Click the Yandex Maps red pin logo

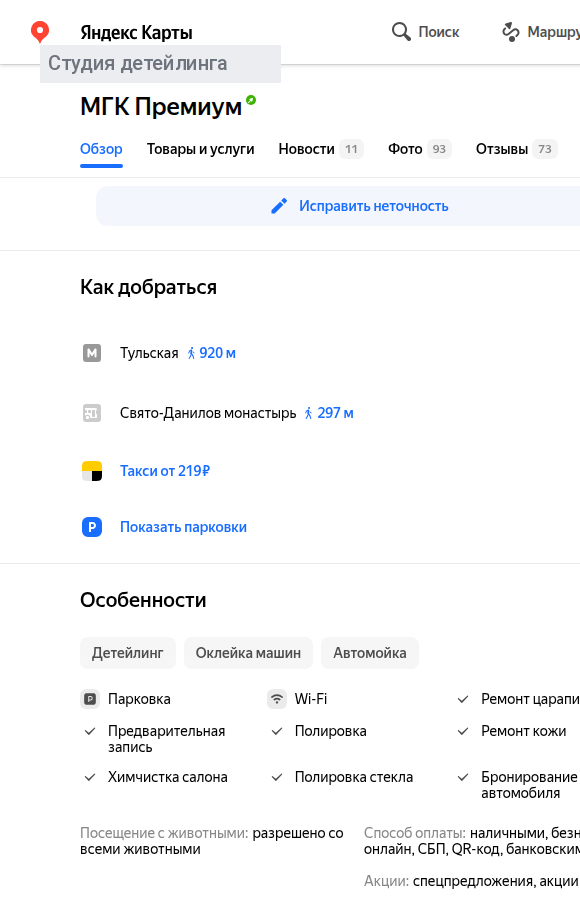point(40,32)
